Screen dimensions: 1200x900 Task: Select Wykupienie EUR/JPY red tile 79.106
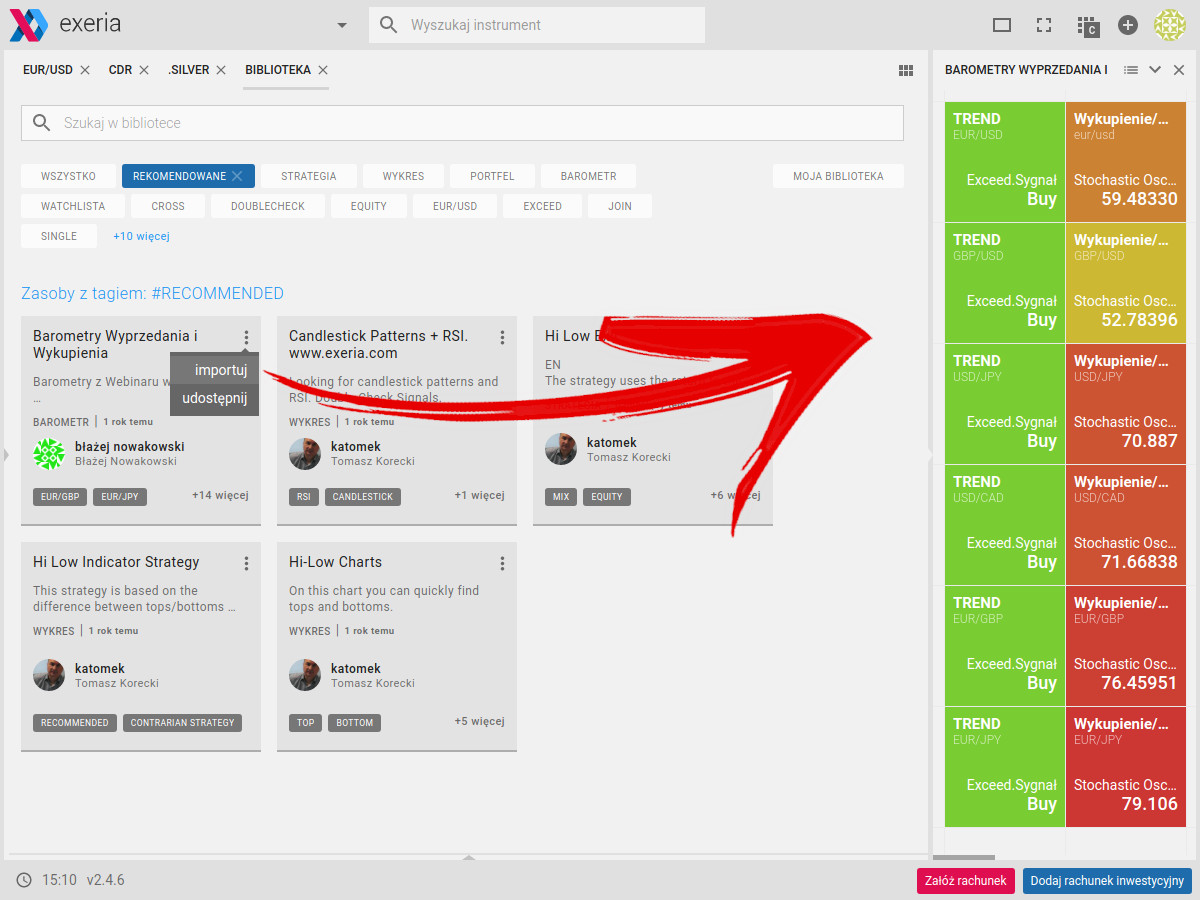[1126, 767]
